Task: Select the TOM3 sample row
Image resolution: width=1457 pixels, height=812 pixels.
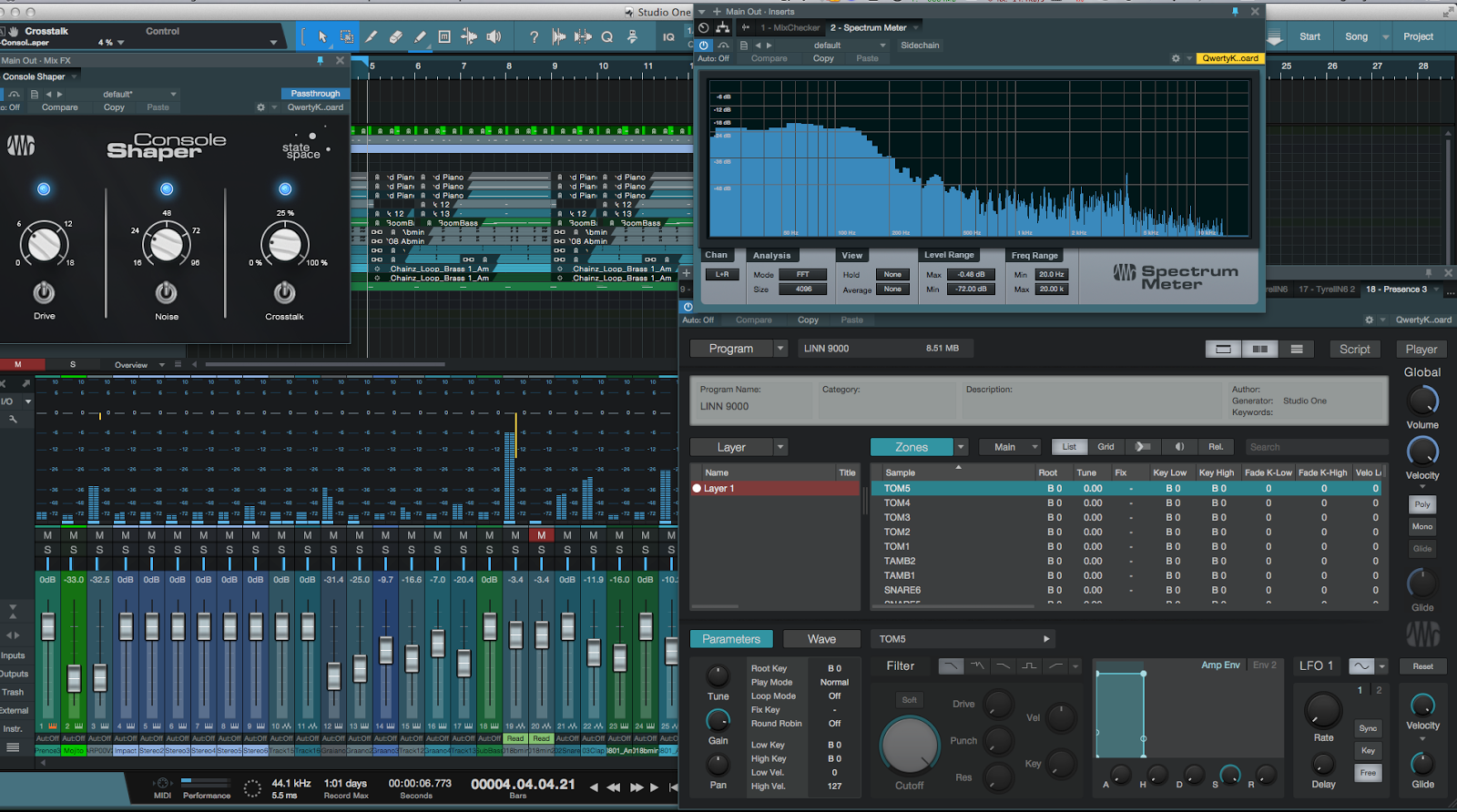Action: tap(1126, 517)
